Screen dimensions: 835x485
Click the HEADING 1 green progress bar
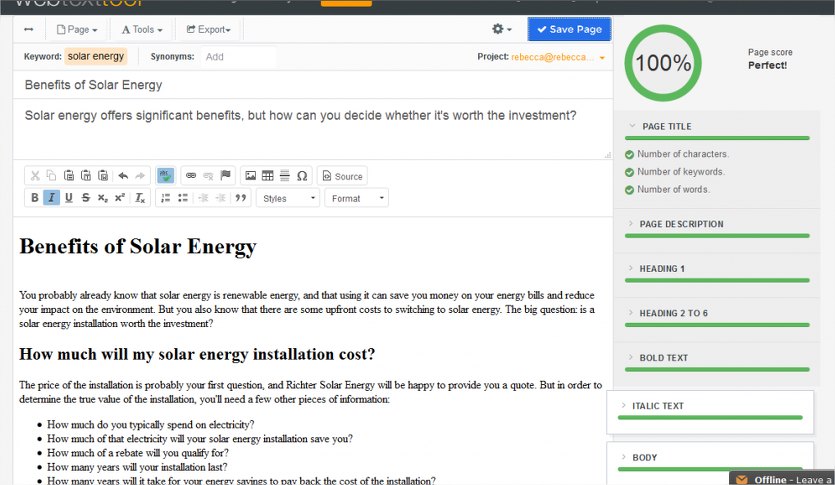tap(717, 280)
